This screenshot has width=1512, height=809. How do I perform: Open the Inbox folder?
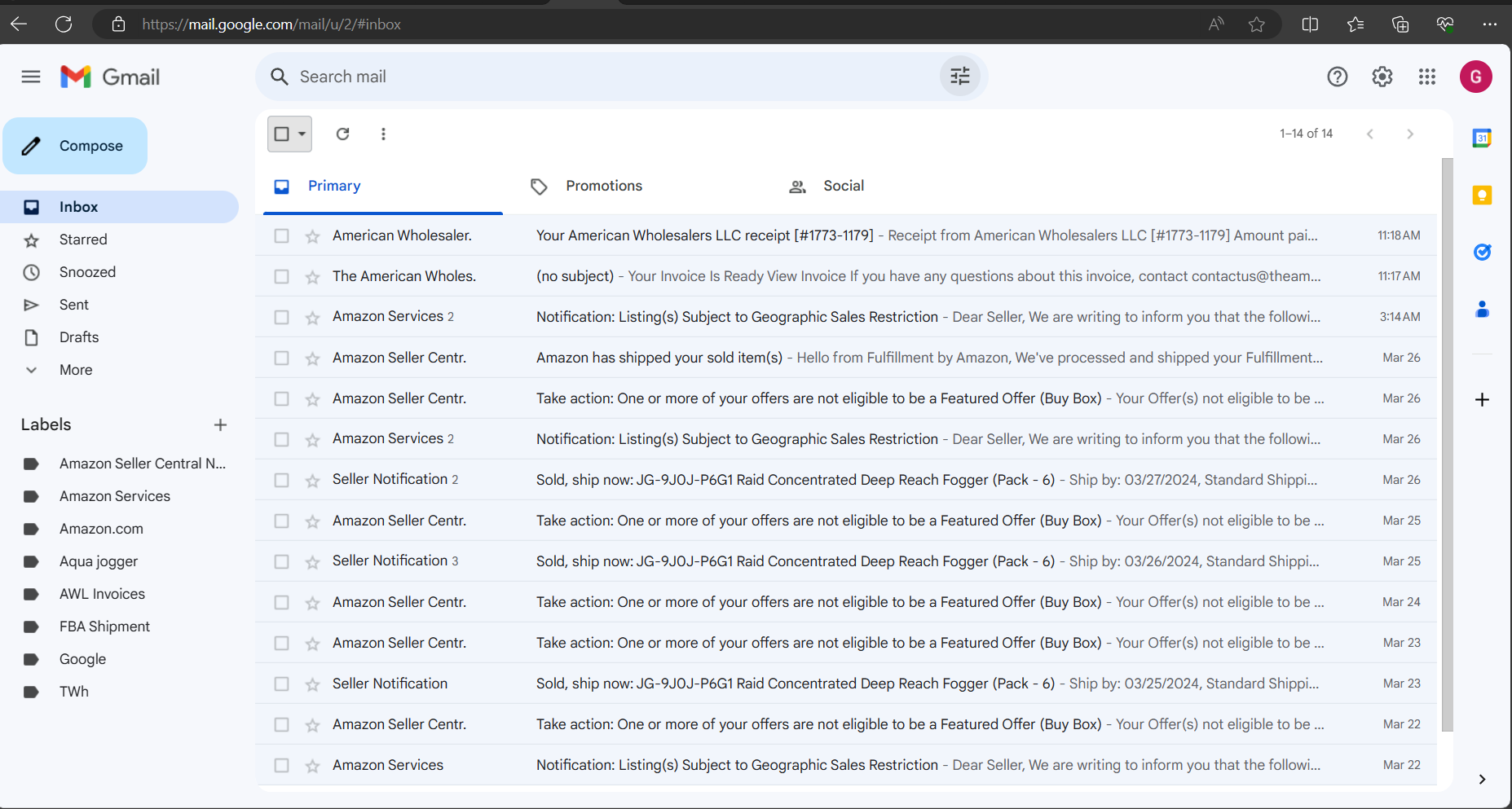pyautogui.click(x=119, y=207)
